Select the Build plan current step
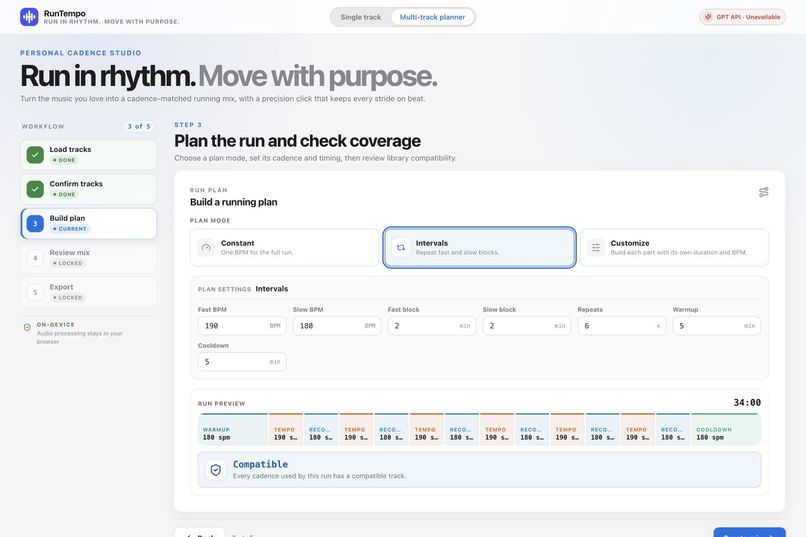This screenshot has height=537, width=806. tap(88, 224)
